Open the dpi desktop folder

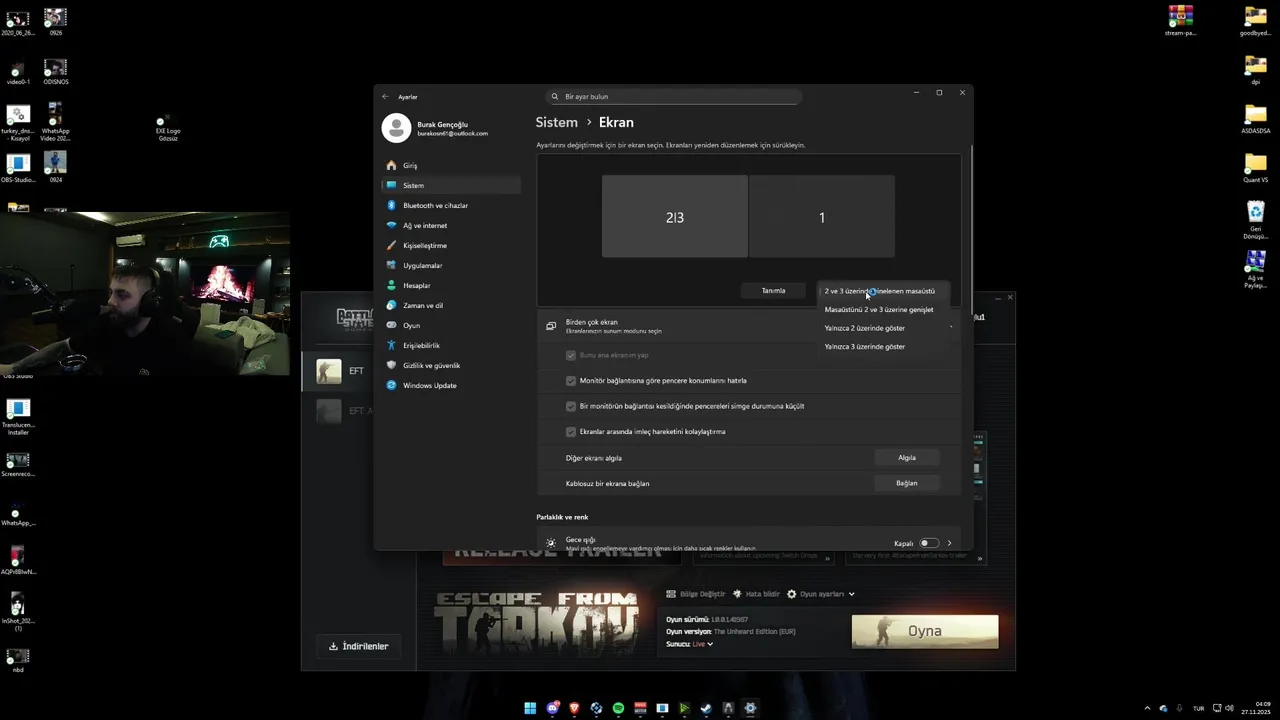[x=1255, y=70]
